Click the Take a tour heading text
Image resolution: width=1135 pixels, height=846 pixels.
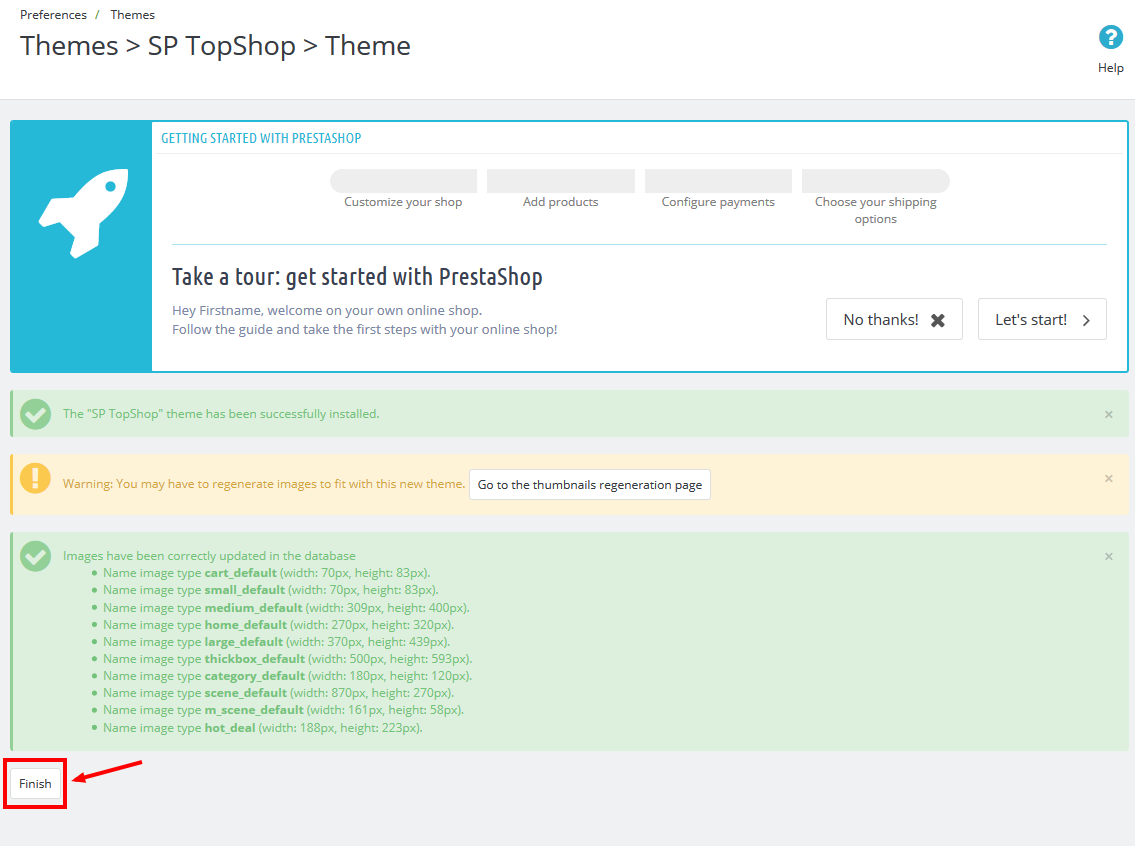pyautogui.click(x=357, y=277)
